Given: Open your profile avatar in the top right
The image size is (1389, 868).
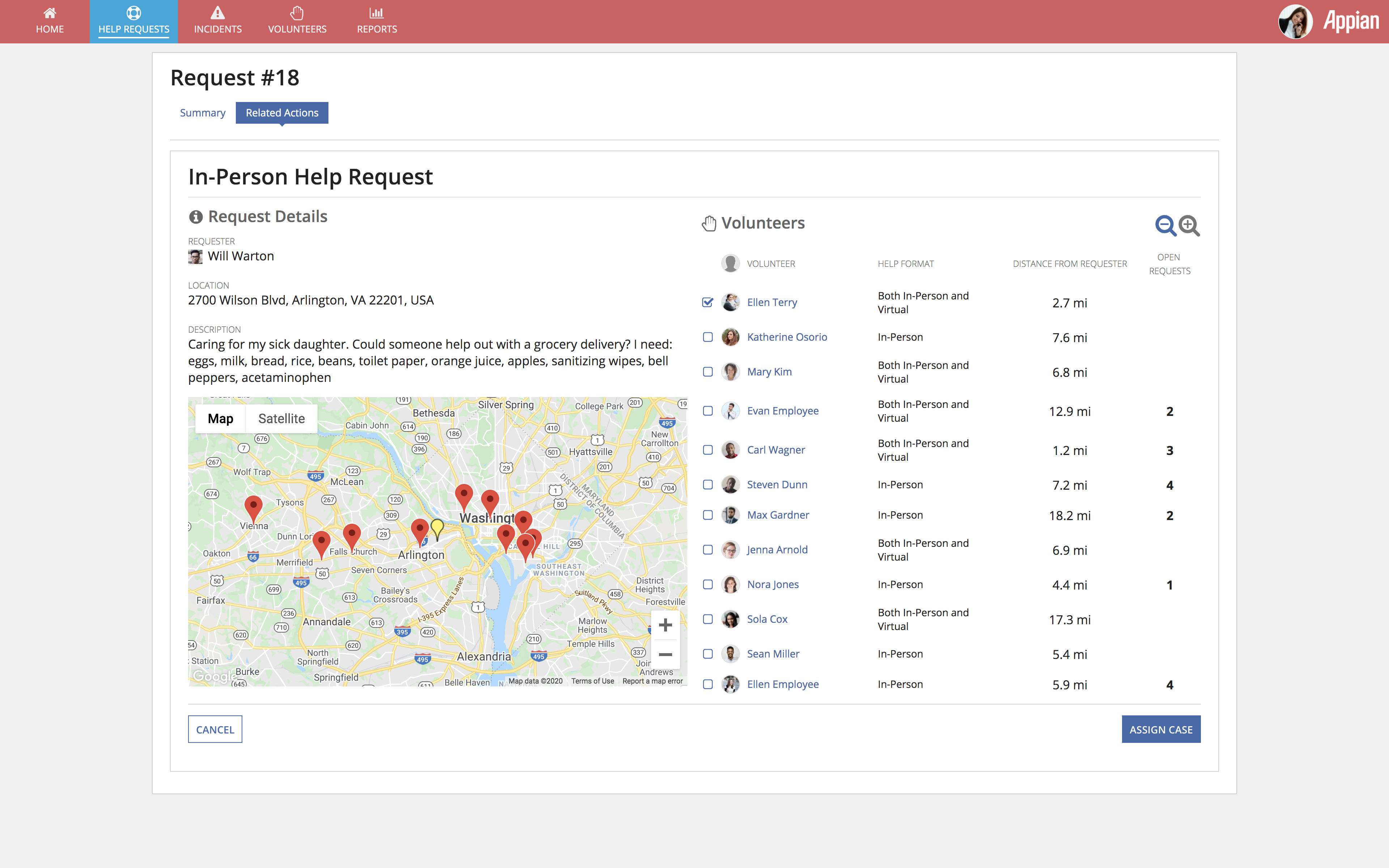Looking at the screenshot, I should [x=1295, y=21].
